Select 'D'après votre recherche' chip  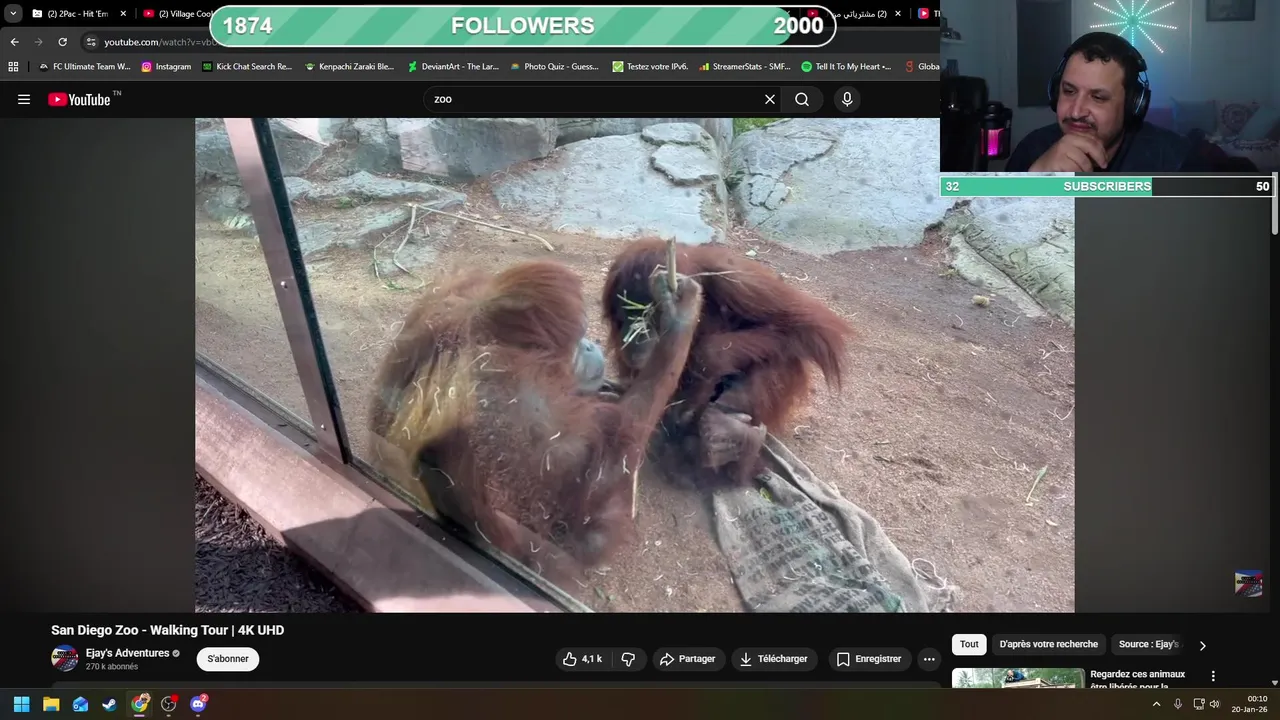(x=1048, y=644)
